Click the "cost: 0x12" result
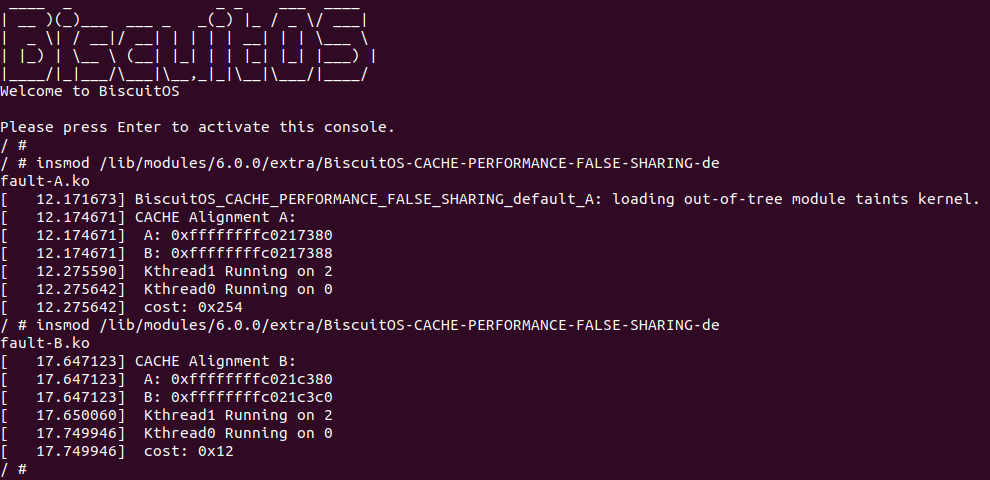This screenshot has width=990, height=480. coord(189,451)
